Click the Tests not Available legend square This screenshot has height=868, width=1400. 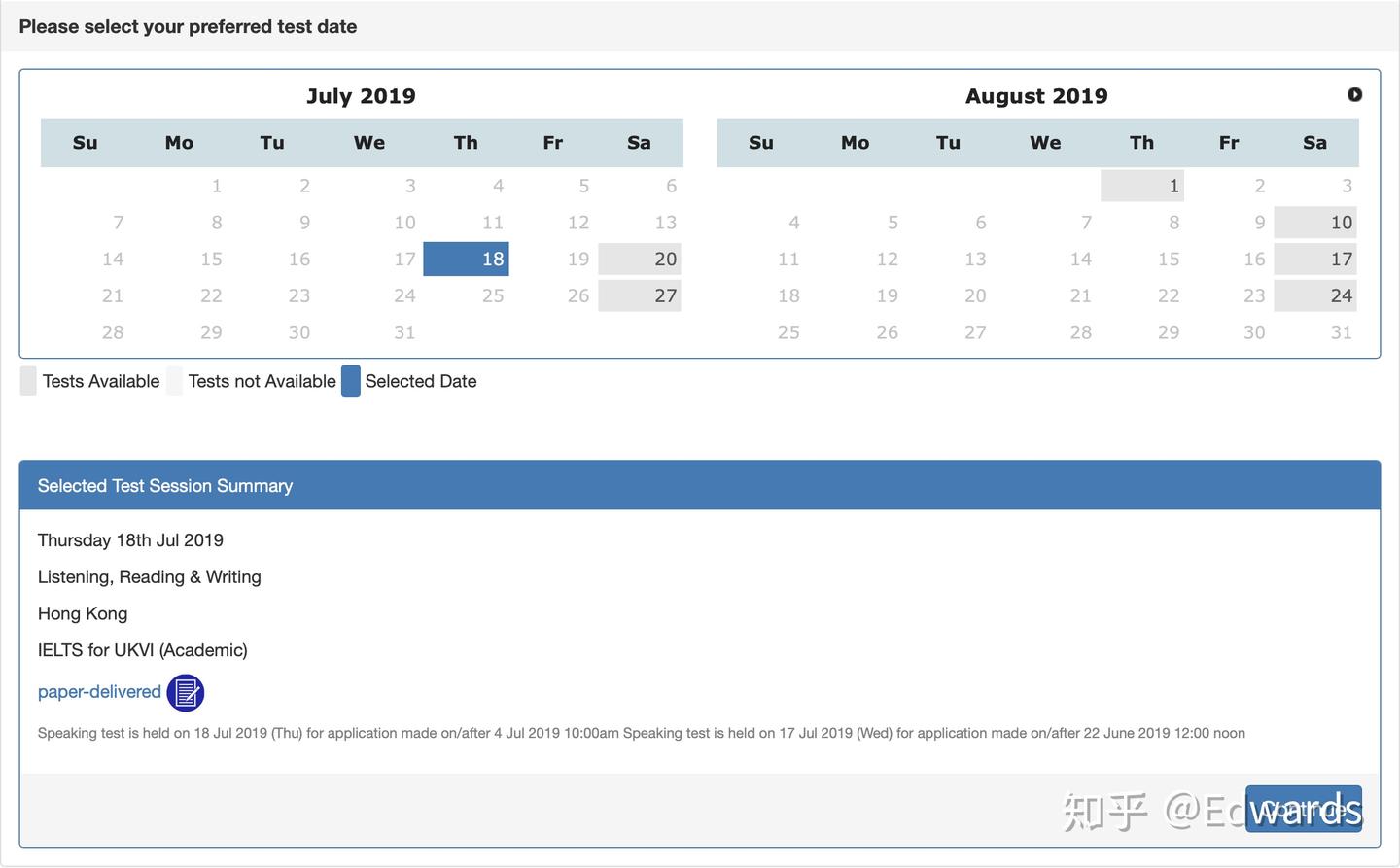(x=174, y=380)
